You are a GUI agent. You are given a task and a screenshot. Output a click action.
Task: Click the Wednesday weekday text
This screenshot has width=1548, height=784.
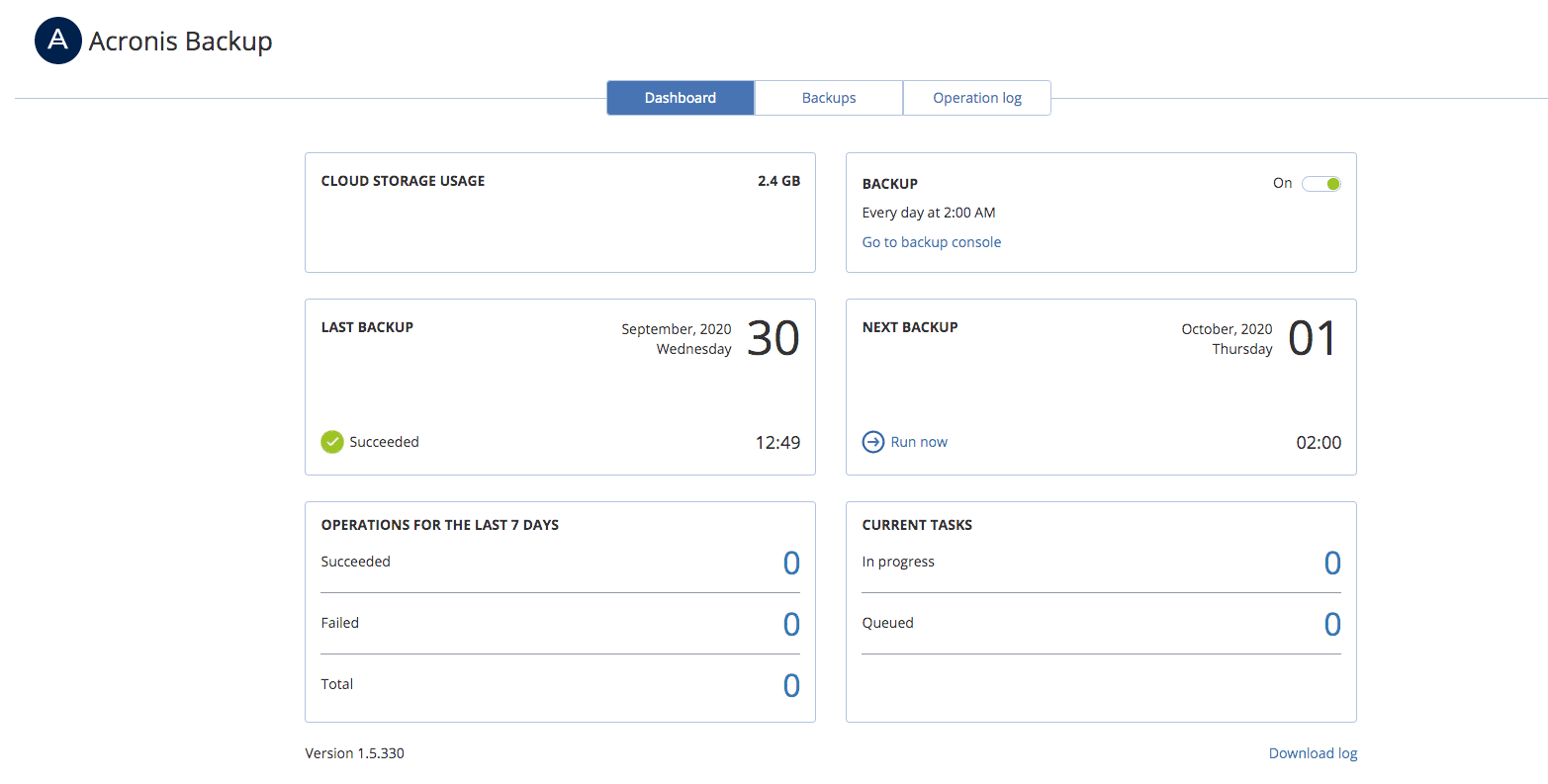click(694, 349)
